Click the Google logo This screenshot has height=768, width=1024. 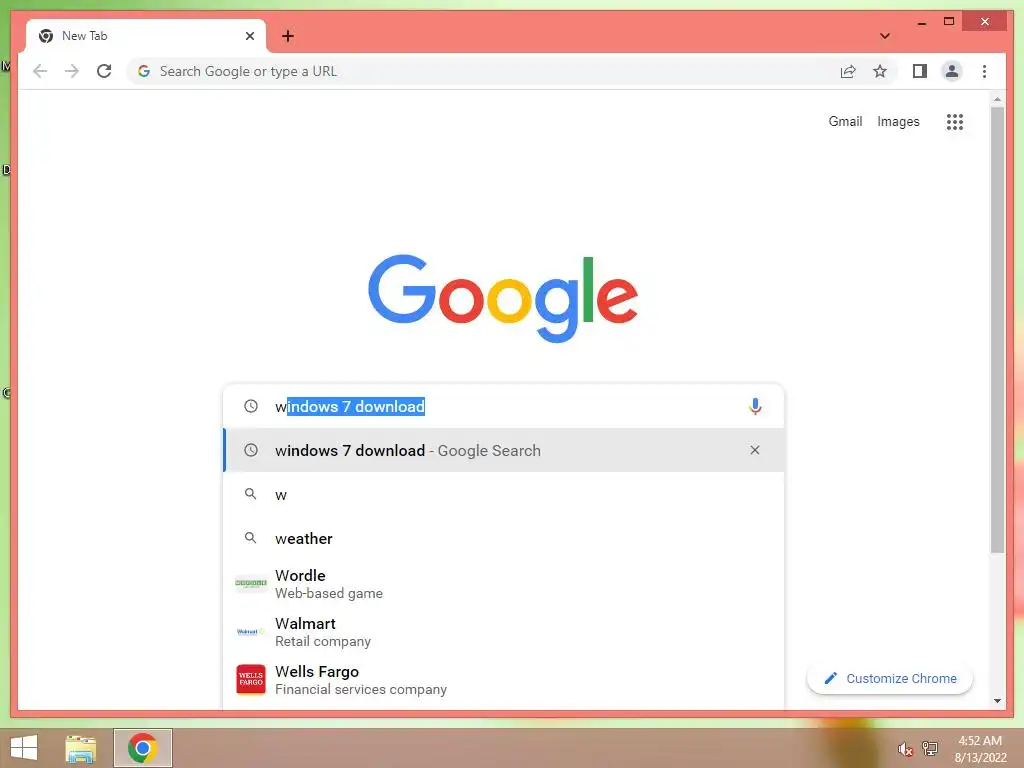coord(503,298)
